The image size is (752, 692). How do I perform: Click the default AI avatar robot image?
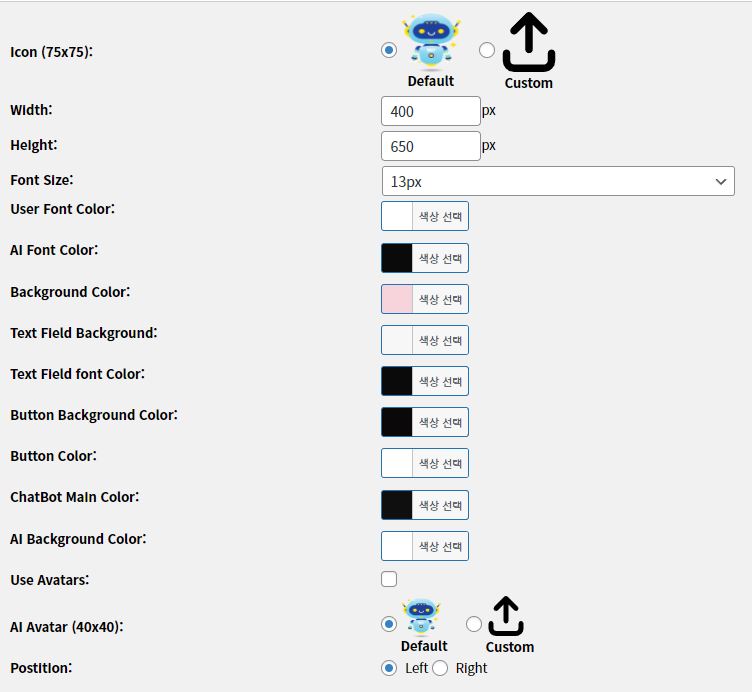(422, 618)
